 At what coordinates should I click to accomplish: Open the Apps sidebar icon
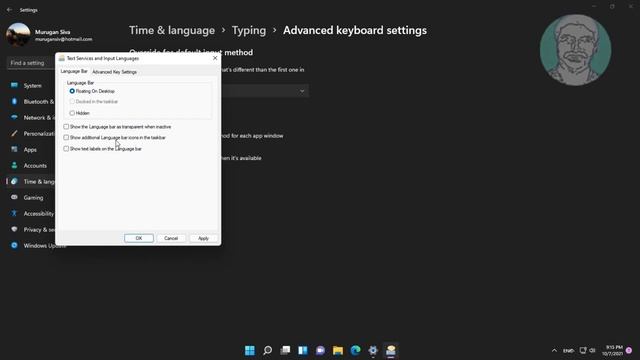click(14, 149)
